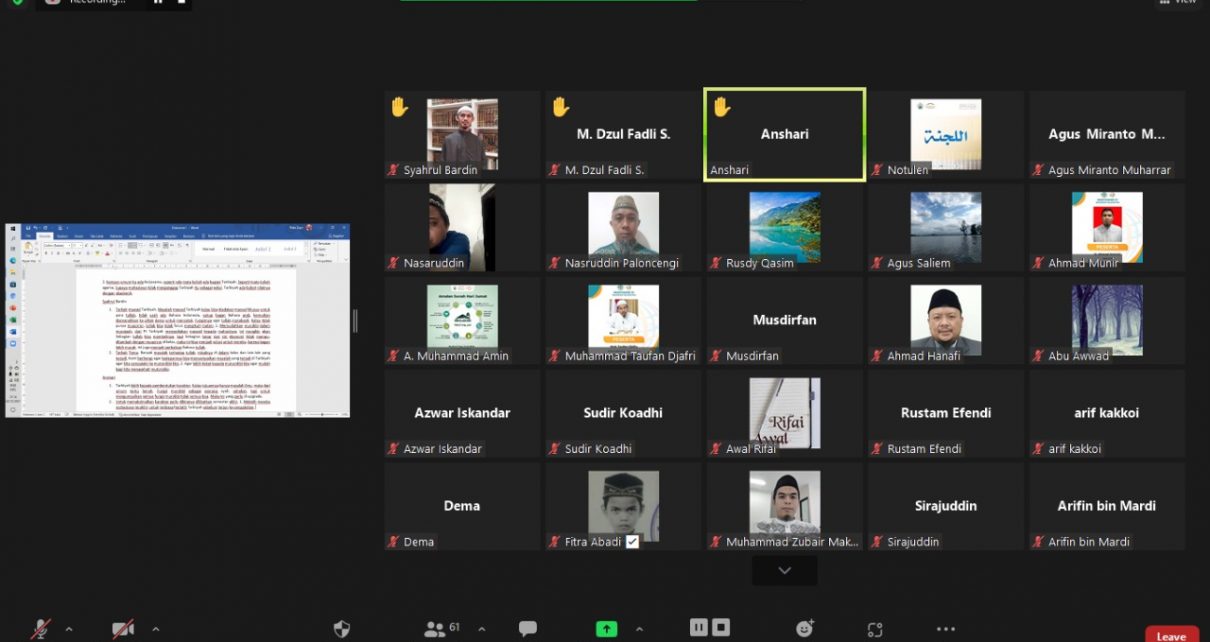The height and width of the screenshot is (642, 1210).
Task: Expand the arrow next to Participants
Action: click(x=481, y=629)
